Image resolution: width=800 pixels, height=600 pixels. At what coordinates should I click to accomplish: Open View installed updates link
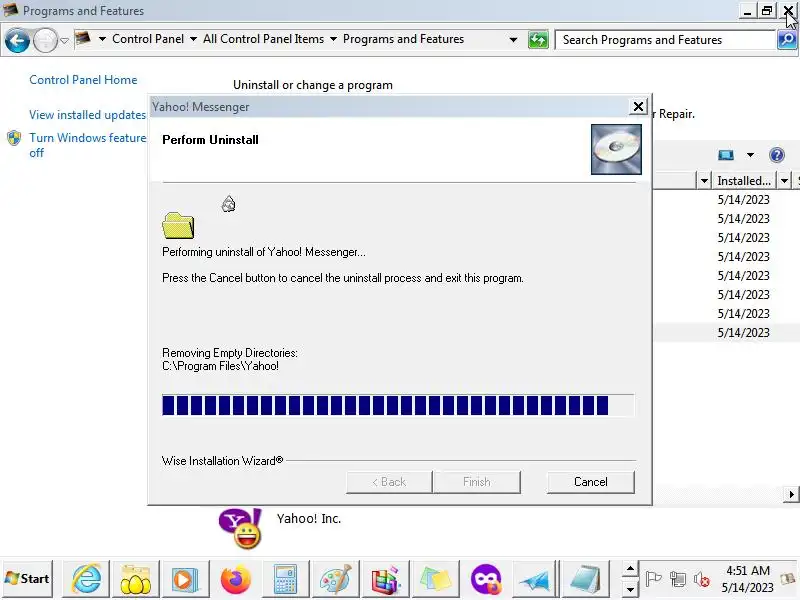pos(87,115)
